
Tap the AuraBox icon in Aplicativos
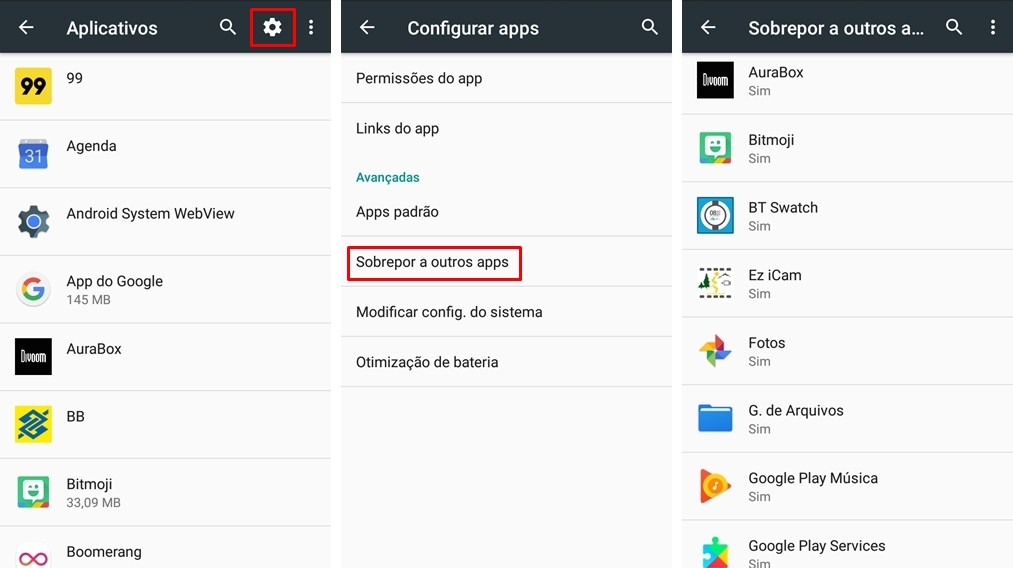pyautogui.click(x=33, y=357)
